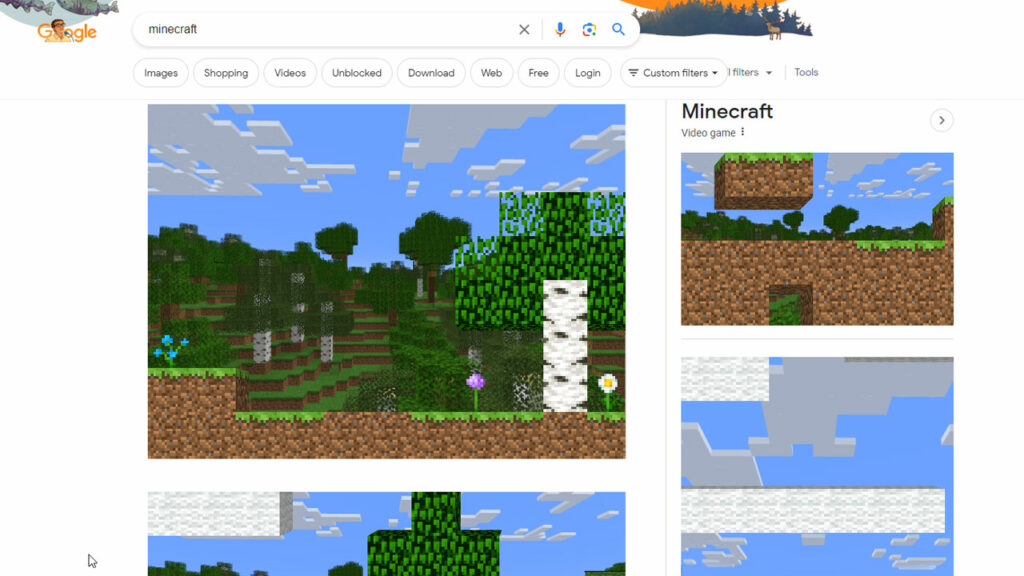Clear the search box with X icon

pos(524,30)
